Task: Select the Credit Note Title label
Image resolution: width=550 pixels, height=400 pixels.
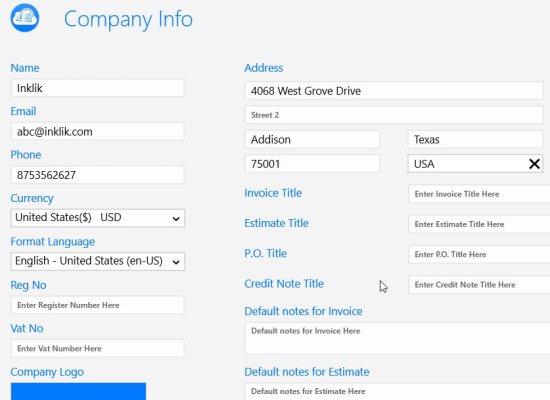Action: 284,284
